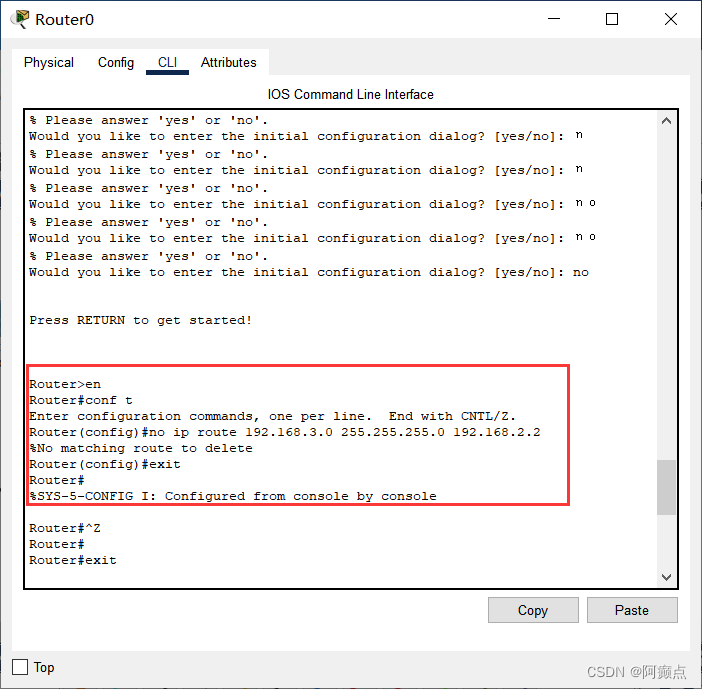Click the Copy button

[533, 610]
